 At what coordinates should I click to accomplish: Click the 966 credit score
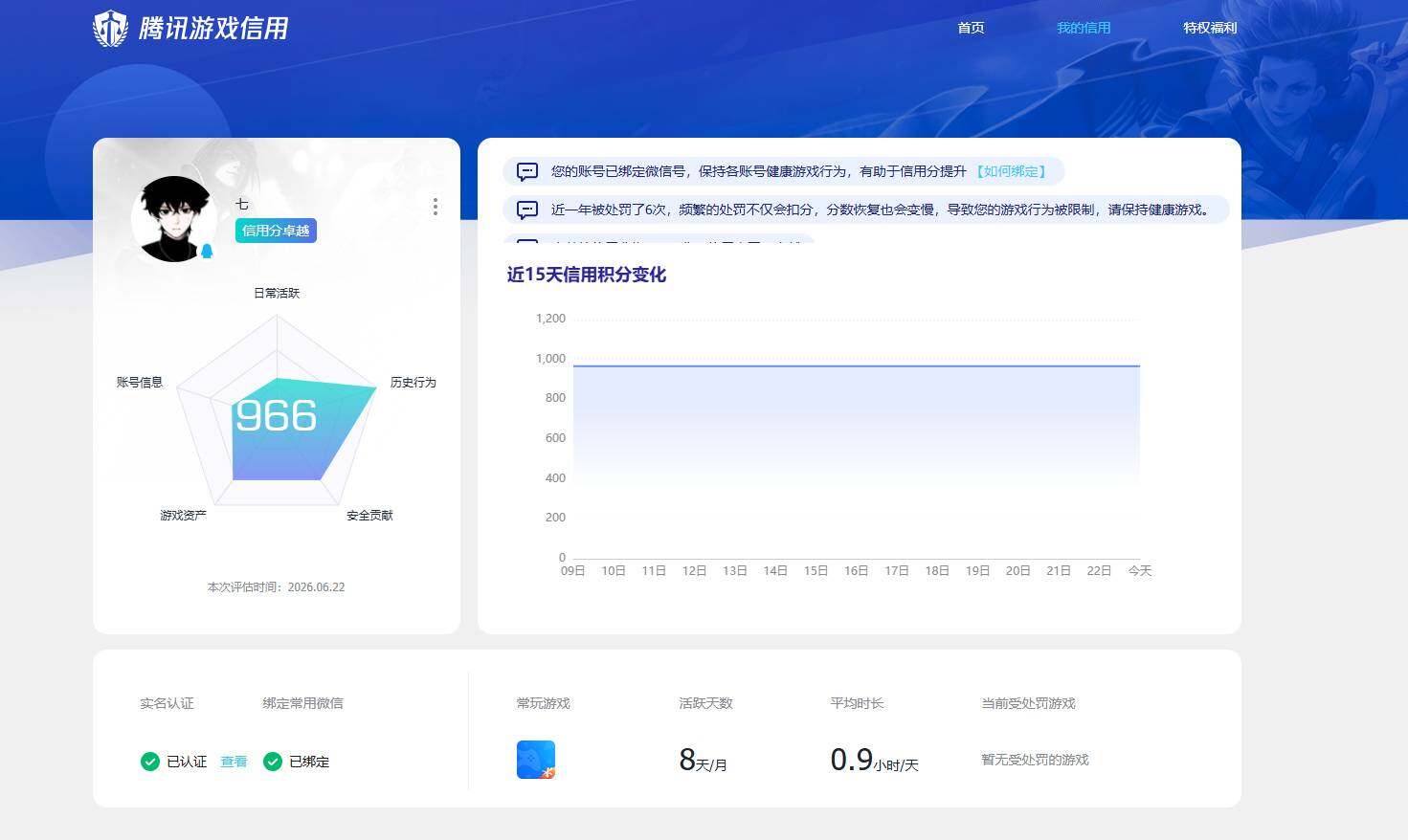(276, 415)
